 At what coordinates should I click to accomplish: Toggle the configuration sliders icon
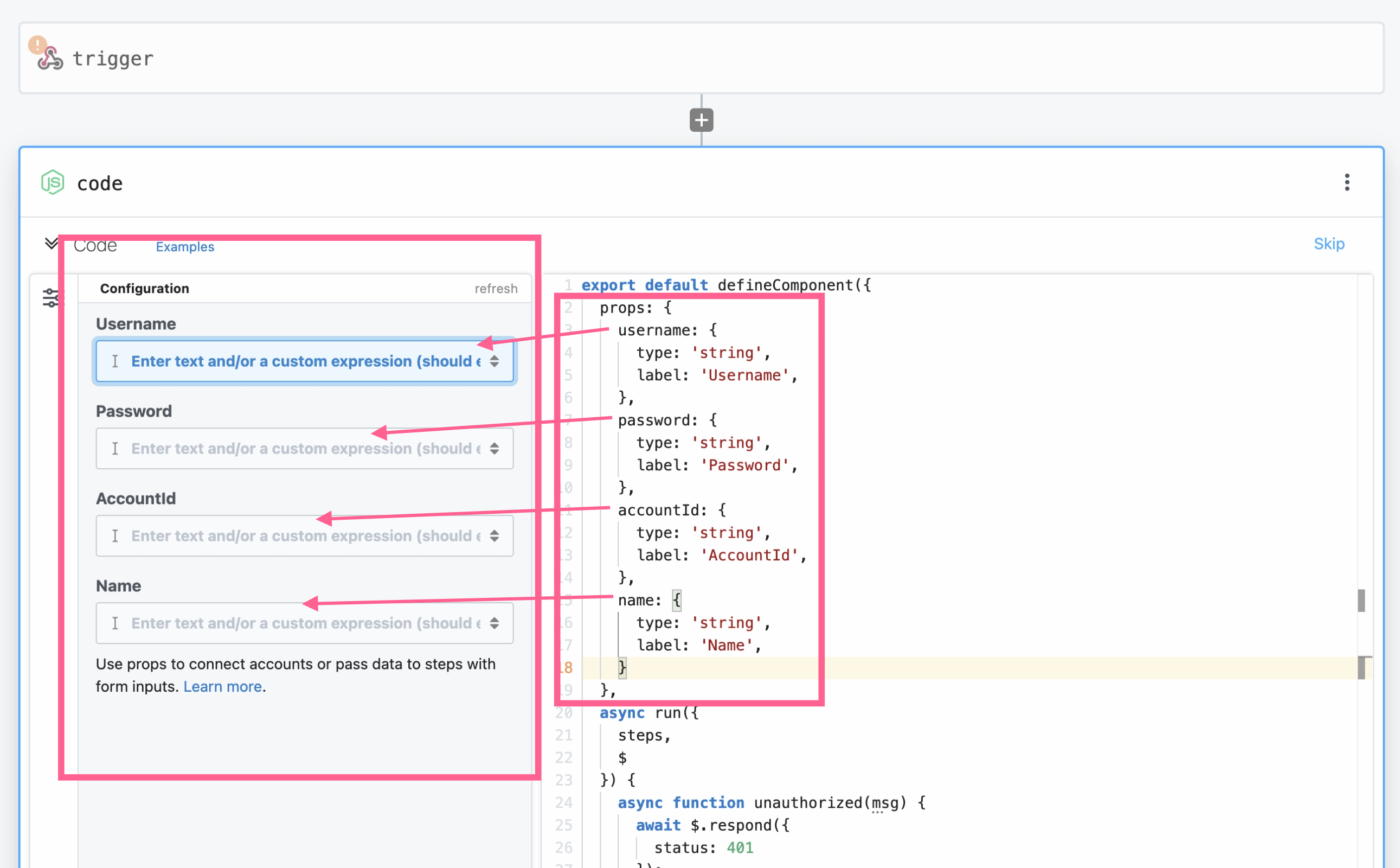[x=50, y=297]
